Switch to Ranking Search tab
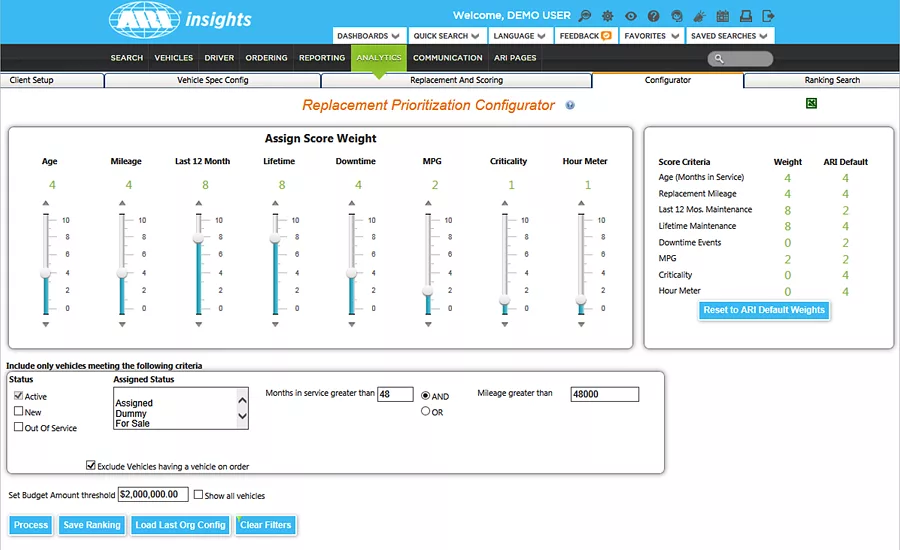This screenshot has width=900, height=550. [822, 80]
